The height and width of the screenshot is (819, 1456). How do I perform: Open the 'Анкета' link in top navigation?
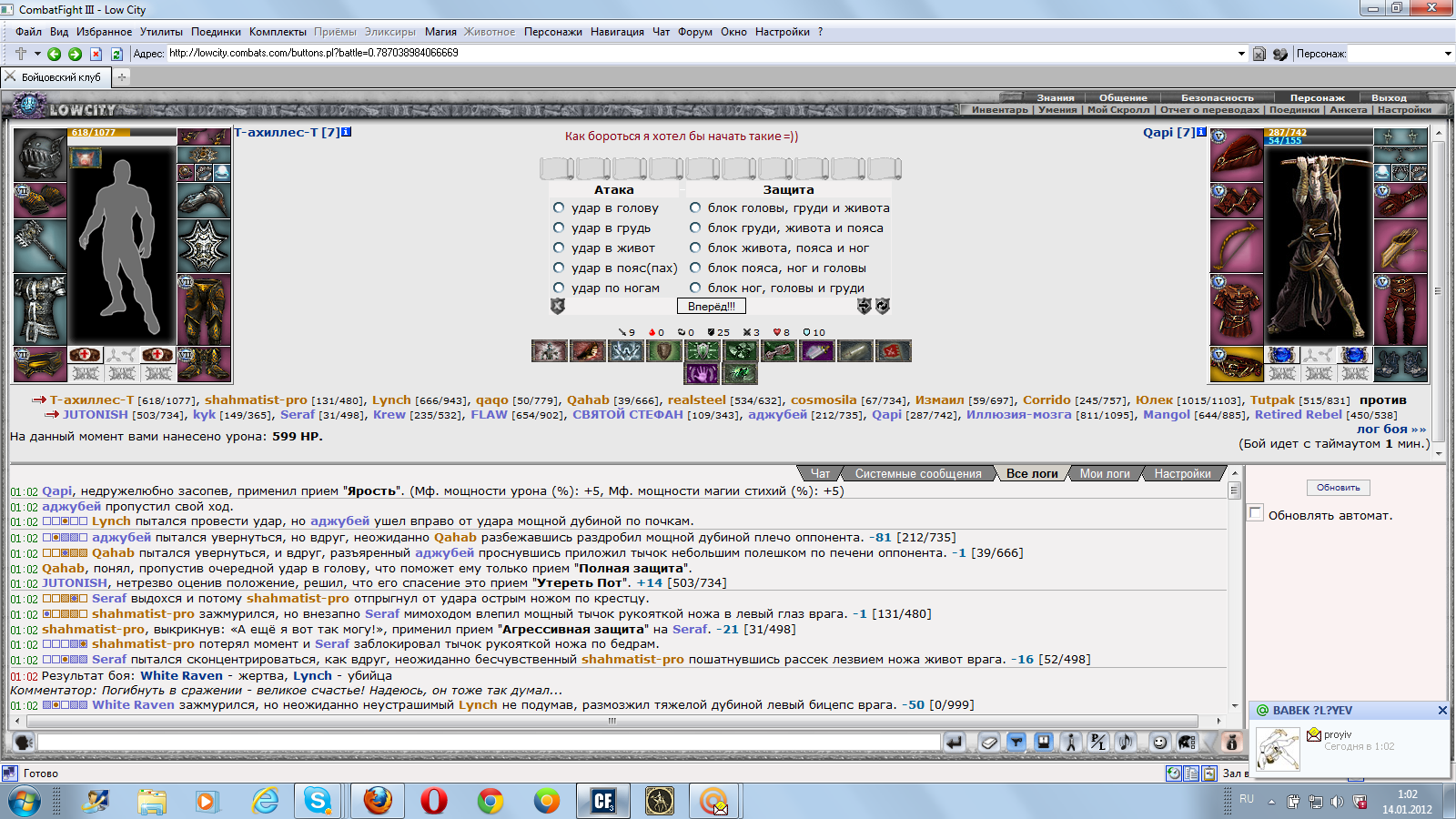1348,109
